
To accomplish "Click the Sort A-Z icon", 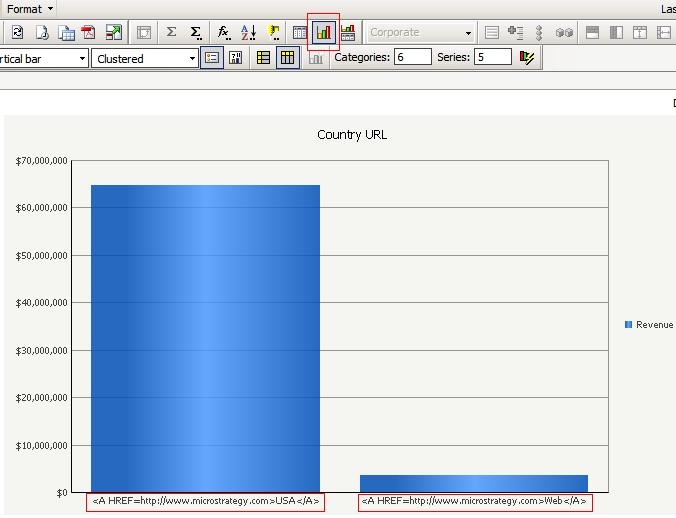I will point(248,32).
